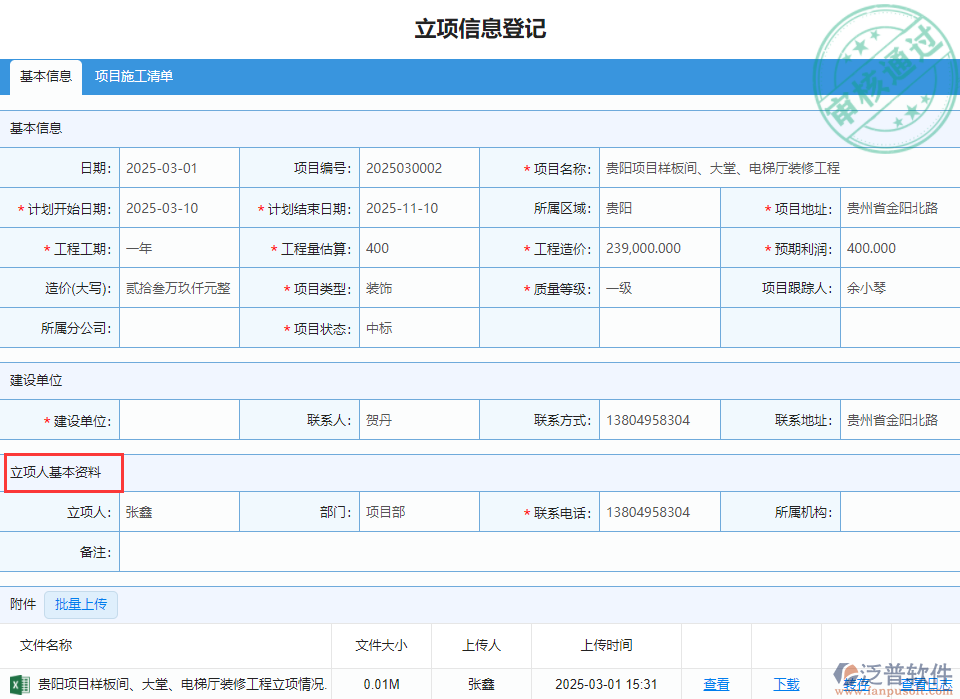Switch to the 项目施工清单 tab

(133, 76)
